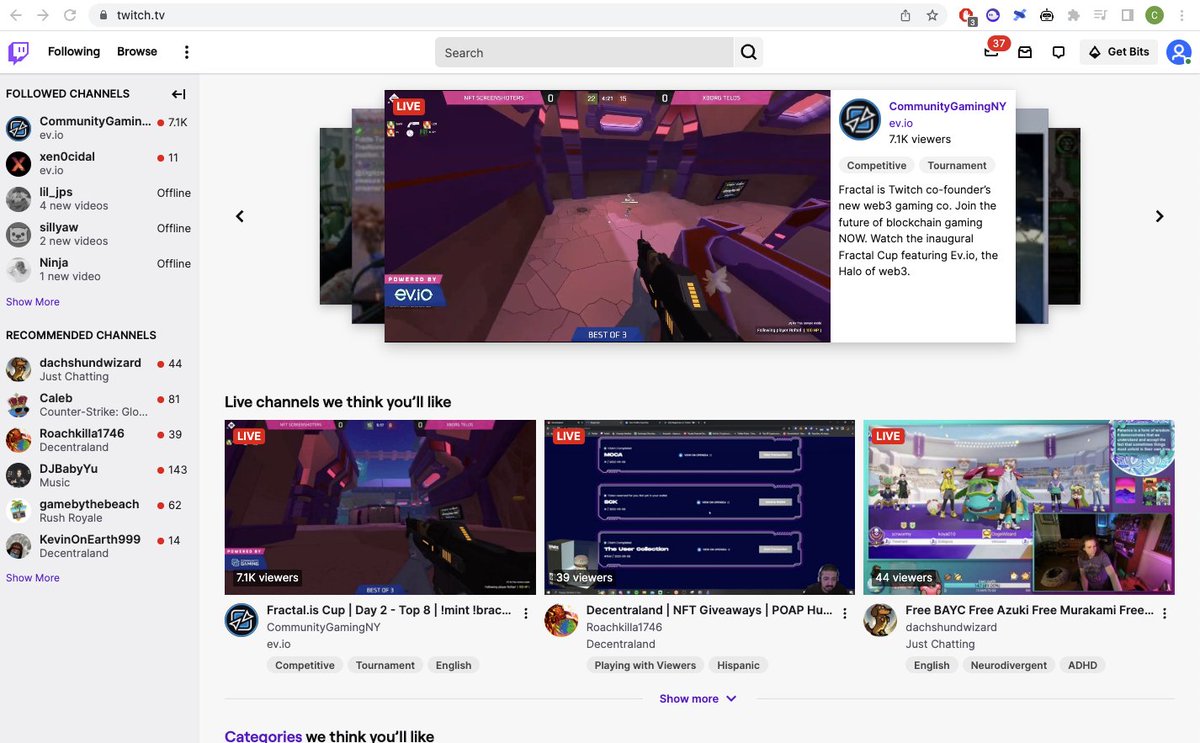Screen dimensions: 1200x743
Task: Click Tournament tag in carousel
Action: pos(957,166)
